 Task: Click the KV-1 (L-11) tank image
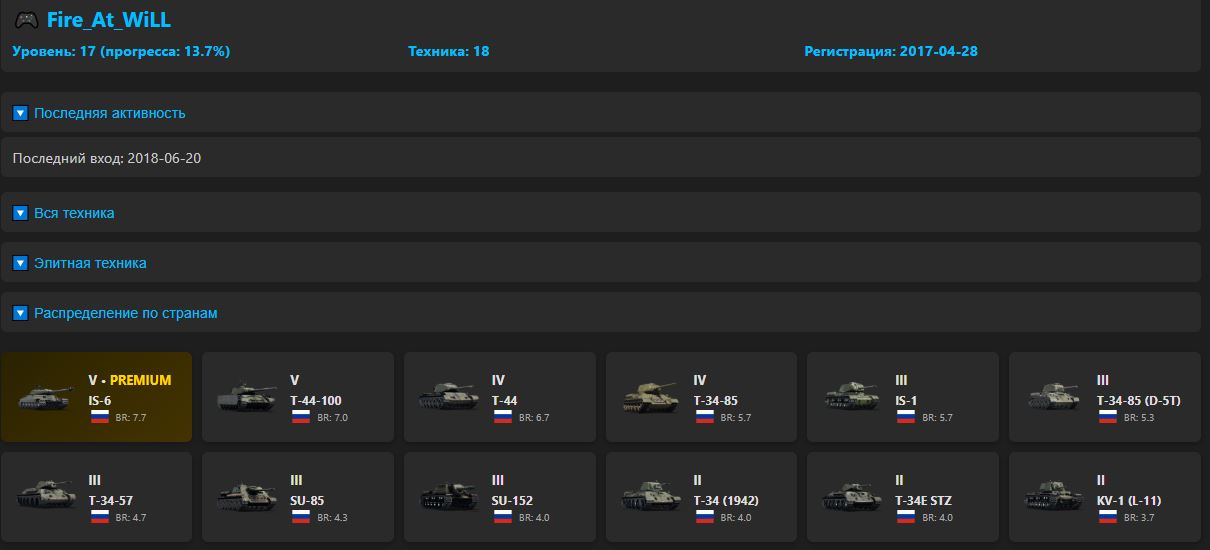(x=1055, y=497)
